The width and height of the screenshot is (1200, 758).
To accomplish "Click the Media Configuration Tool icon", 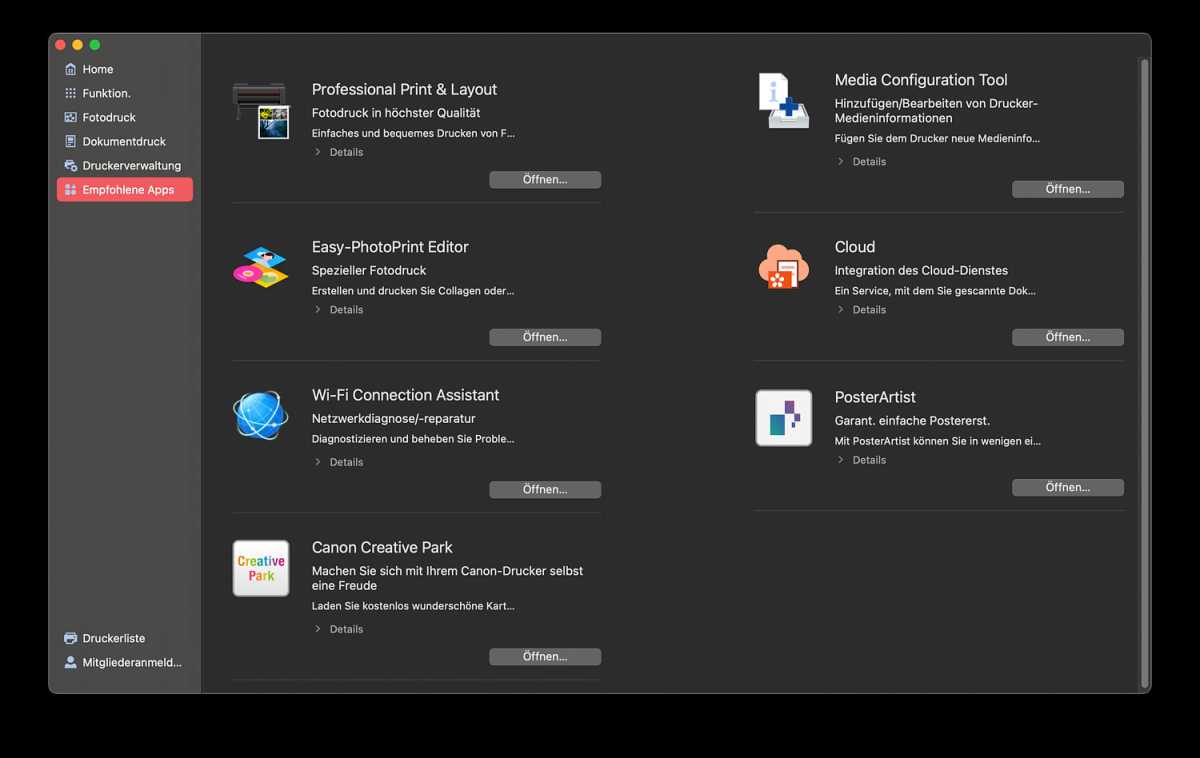I will (783, 100).
